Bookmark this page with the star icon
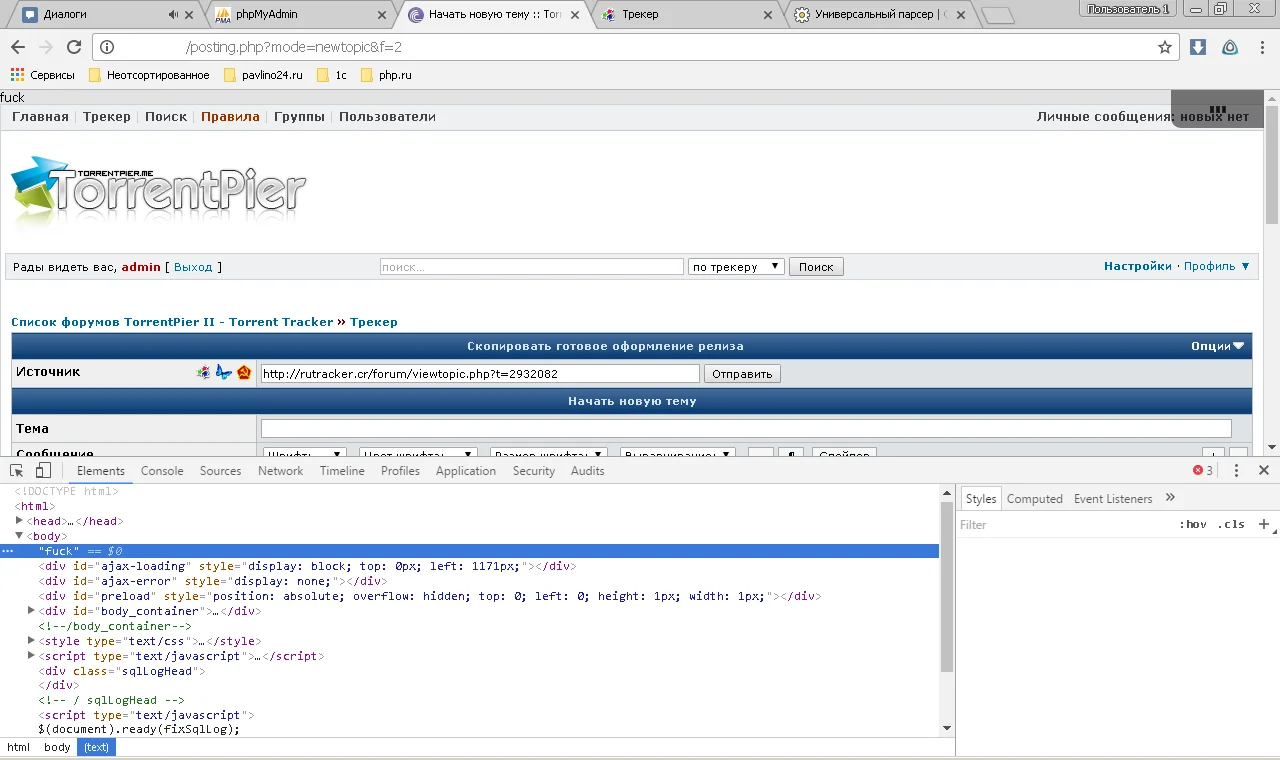The image size is (1280, 760). (x=1165, y=47)
